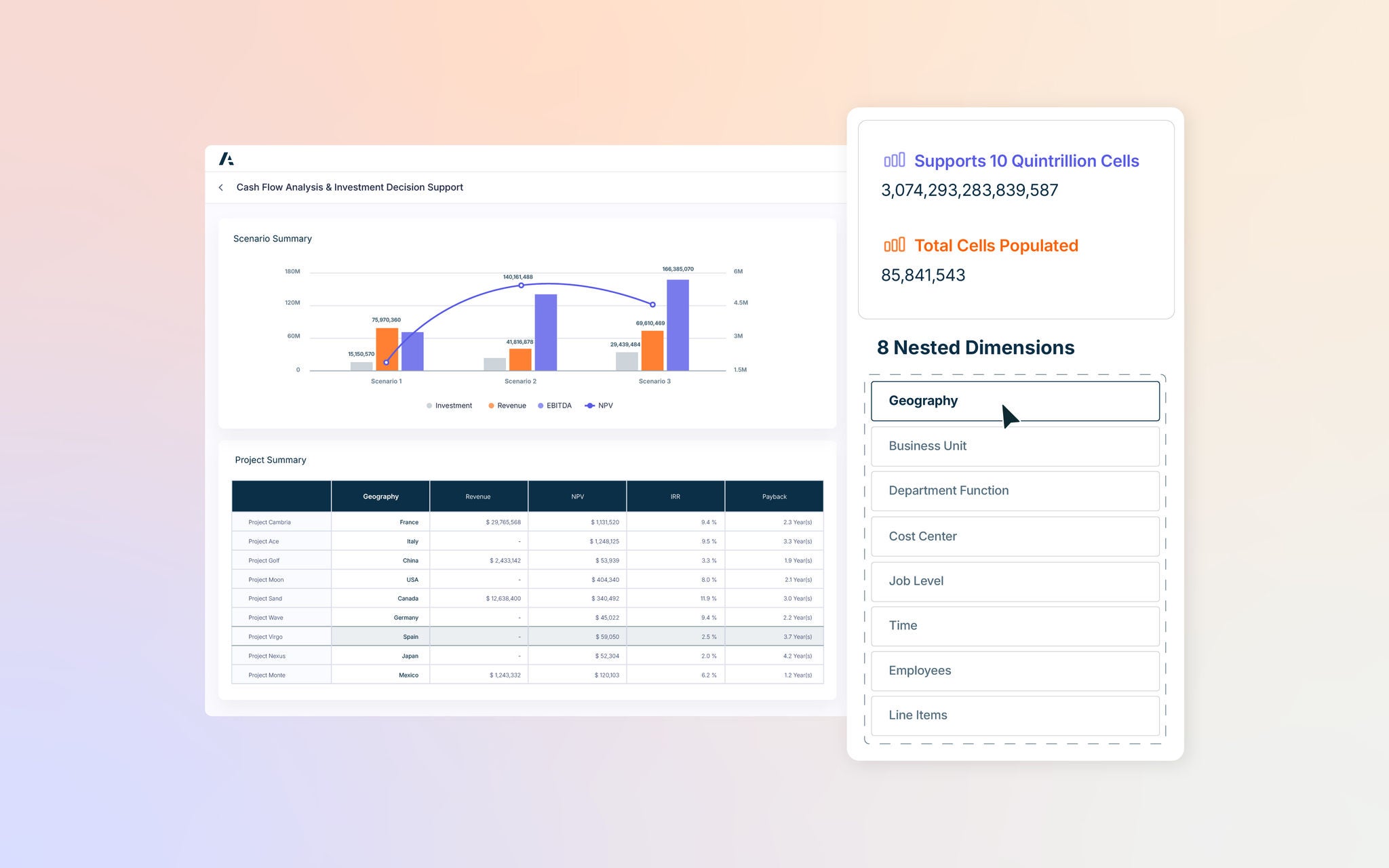Select the Job Level dimension
Viewport: 1389px width, 868px height.
click(x=1015, y=581)
